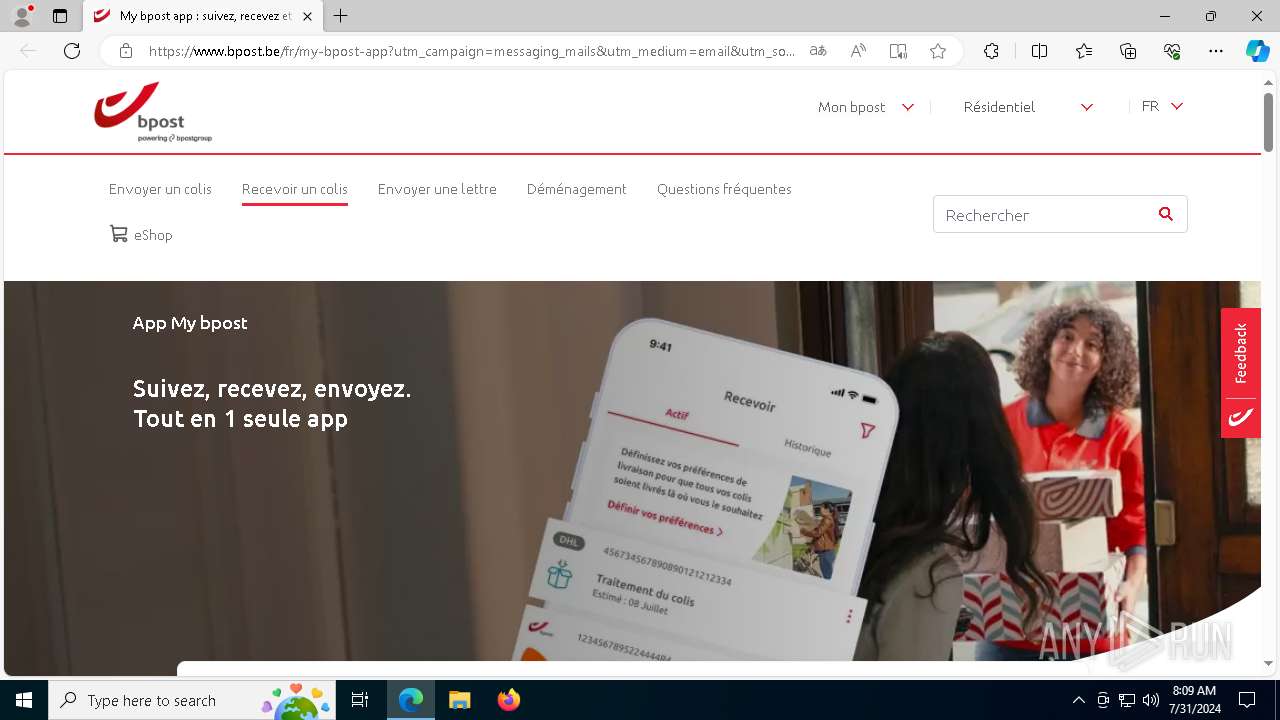Open Windows Start menu

pyautogui.click(x=24, y=700)
